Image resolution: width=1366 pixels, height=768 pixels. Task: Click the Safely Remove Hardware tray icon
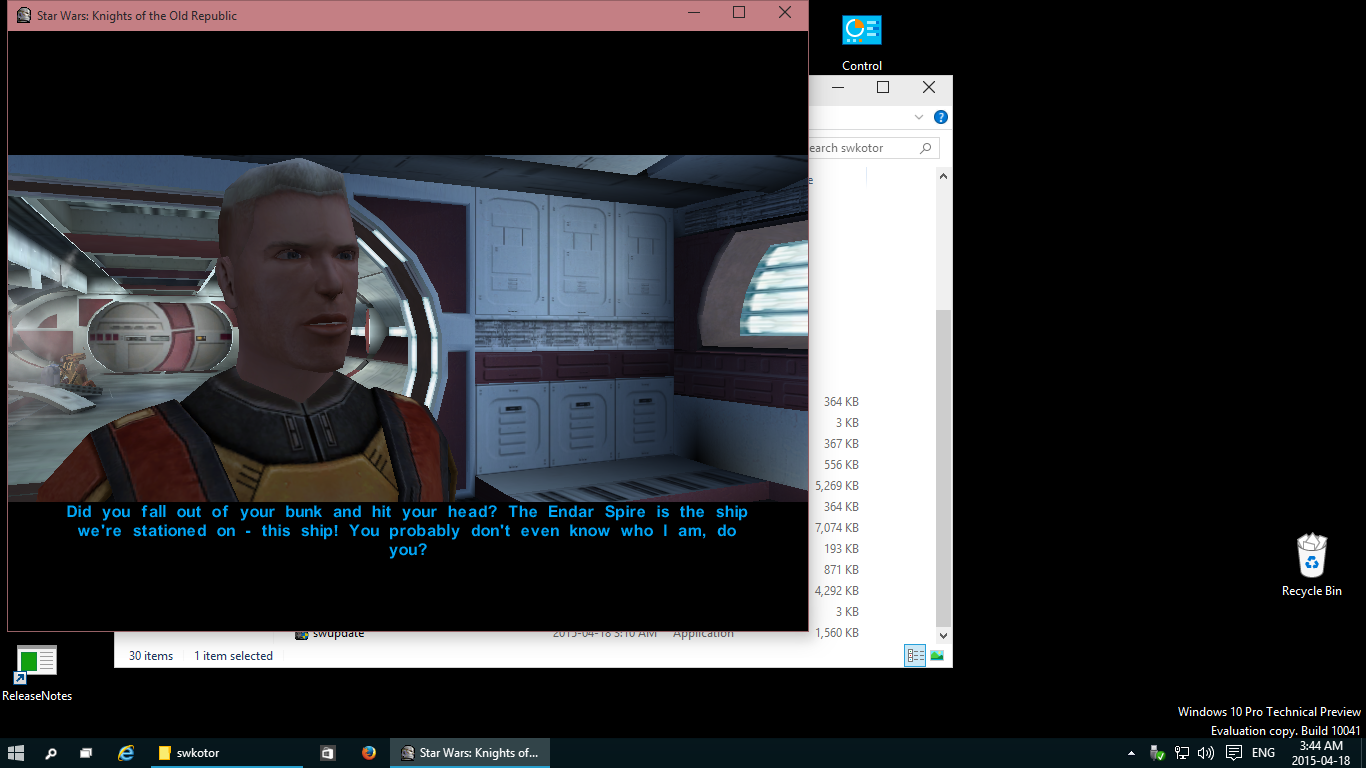[1158, 753]
